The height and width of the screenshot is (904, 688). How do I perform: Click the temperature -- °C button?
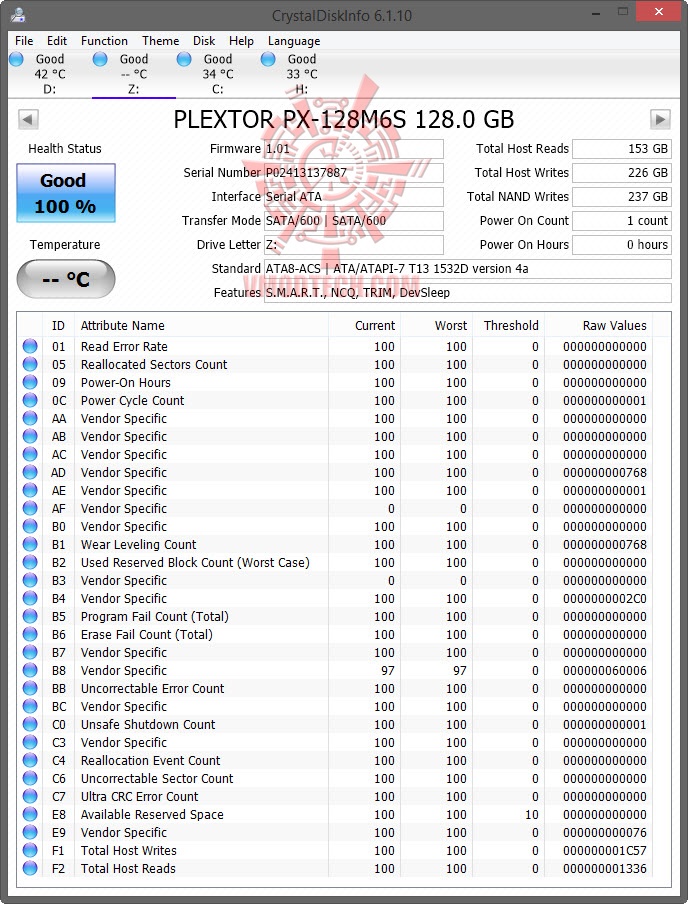click(66, 279)
